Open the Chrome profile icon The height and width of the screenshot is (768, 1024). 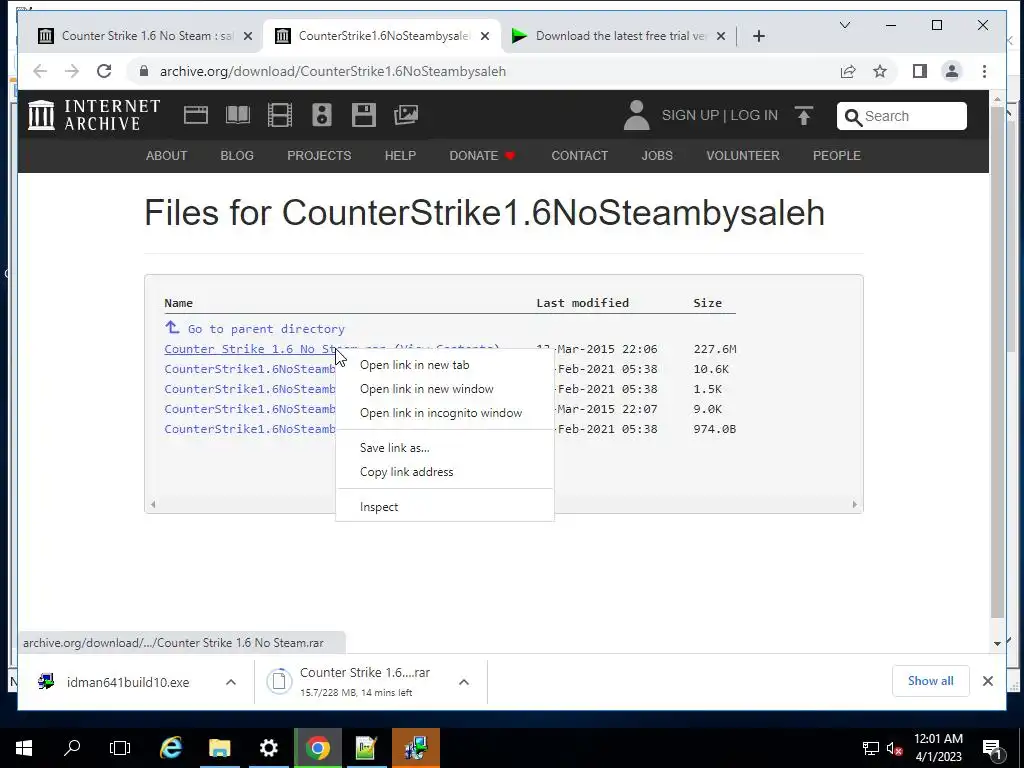[x=952, y=71]
